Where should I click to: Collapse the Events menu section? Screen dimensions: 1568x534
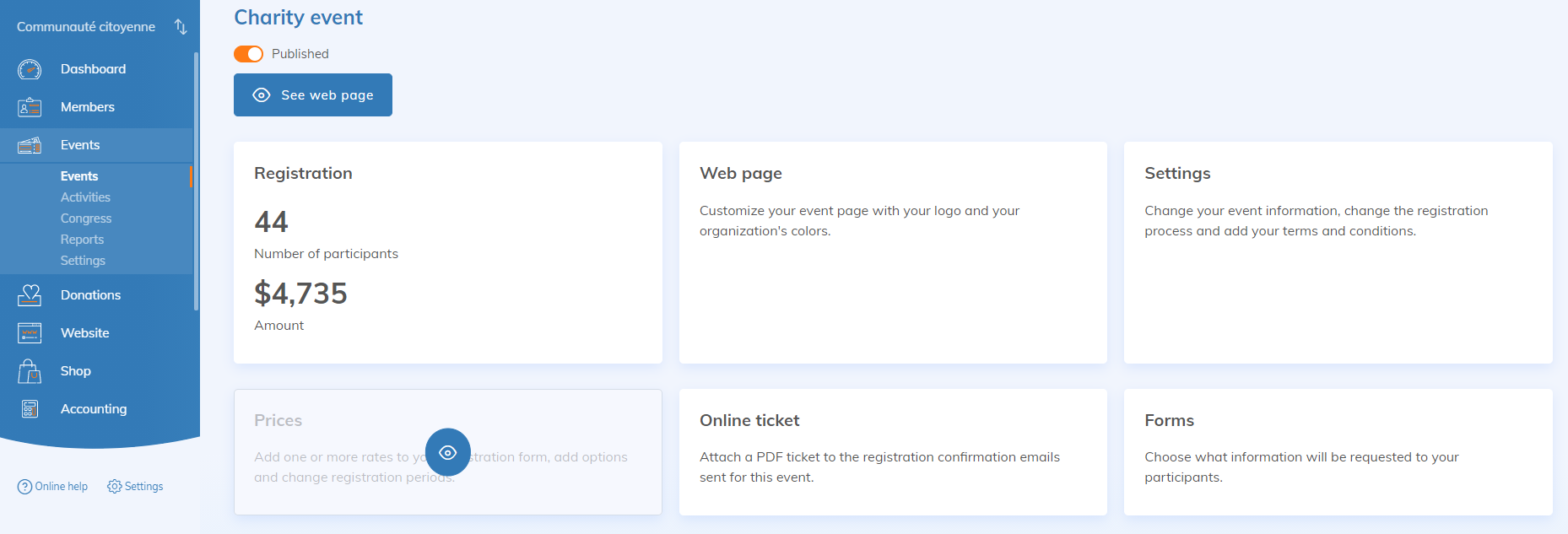coord(80,145)
